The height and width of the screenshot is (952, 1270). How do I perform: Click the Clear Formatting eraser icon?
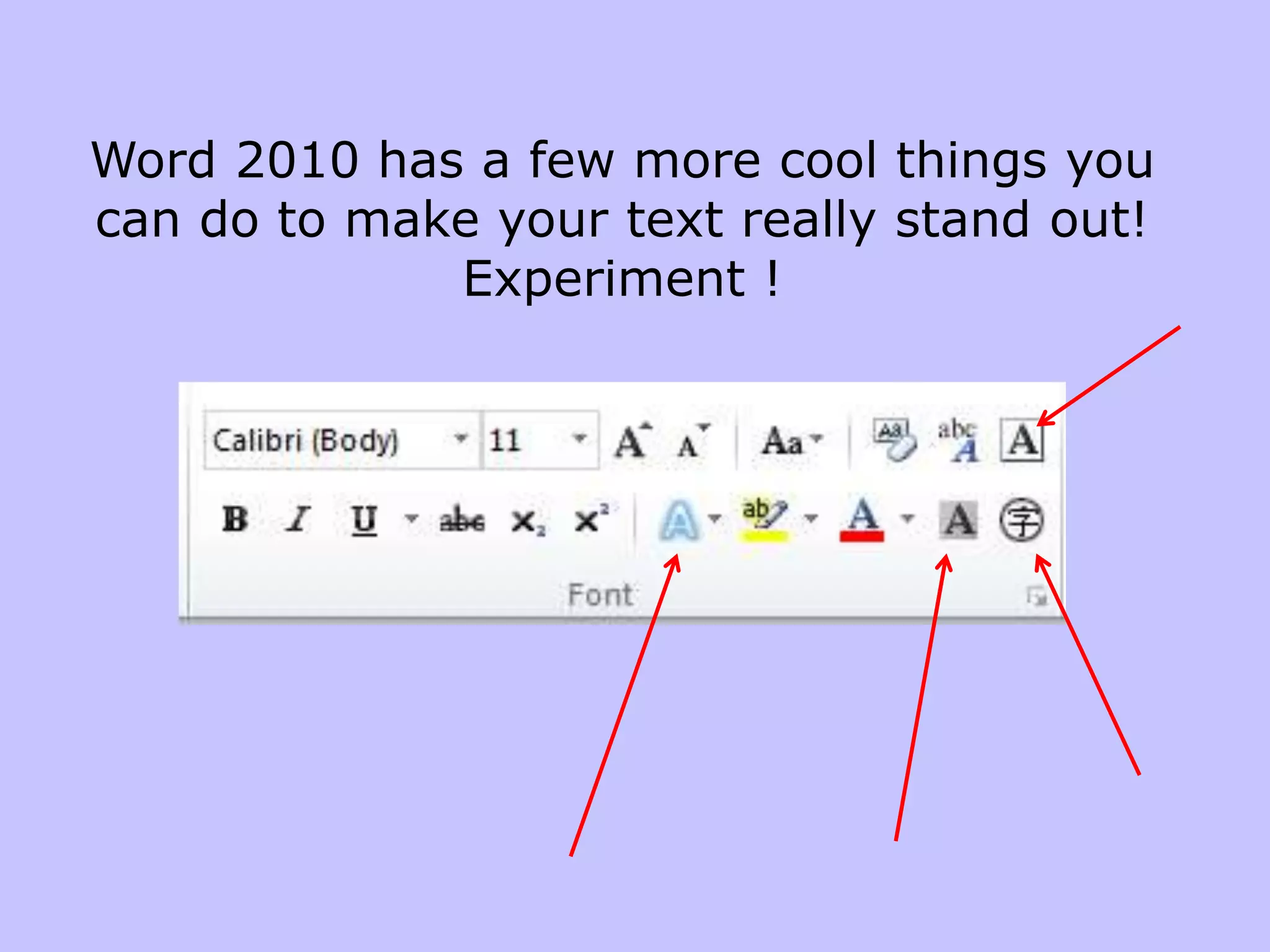[x=894, y=440]
